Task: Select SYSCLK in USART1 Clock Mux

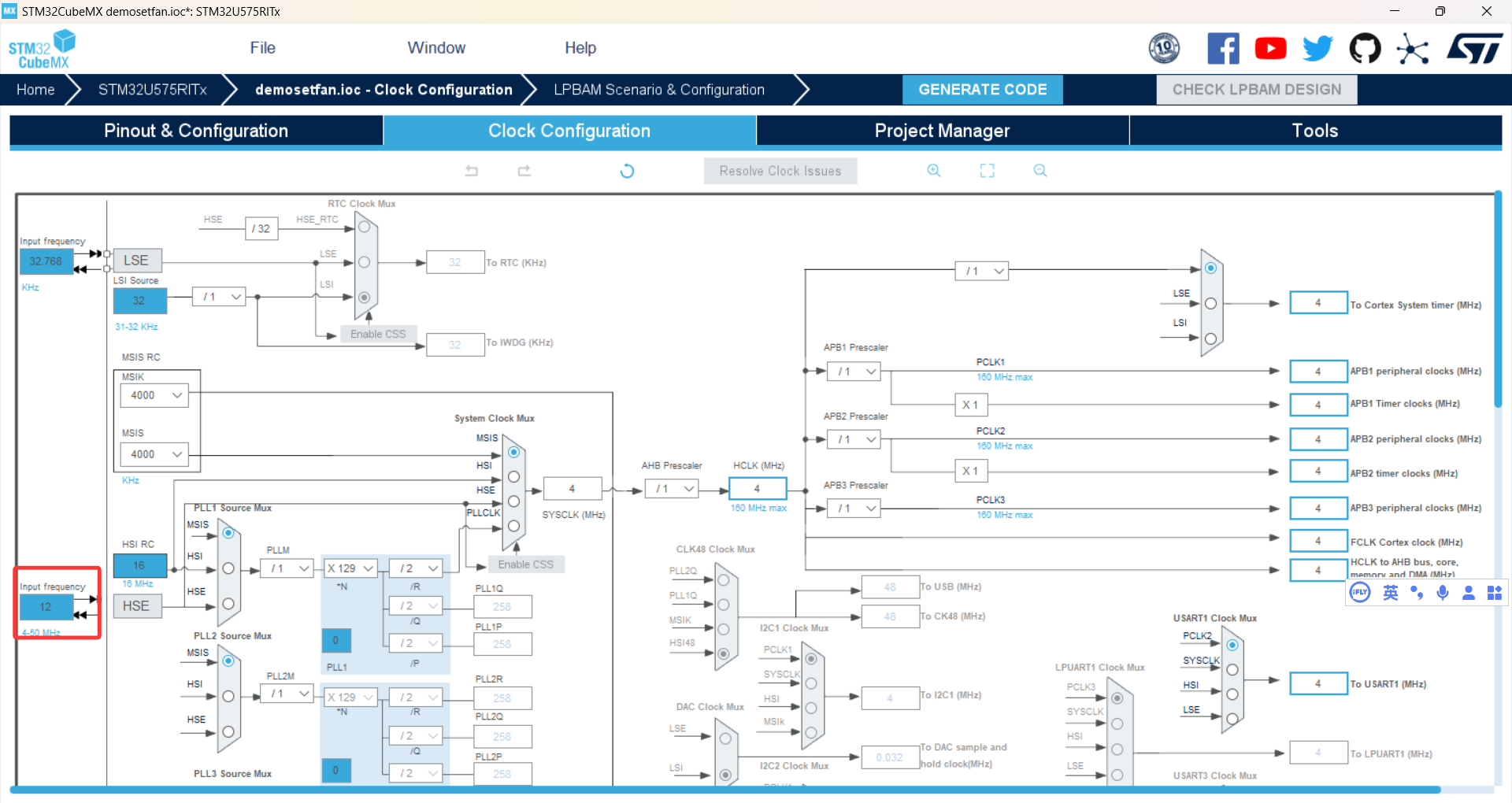Action: [x=1232, y=670]
